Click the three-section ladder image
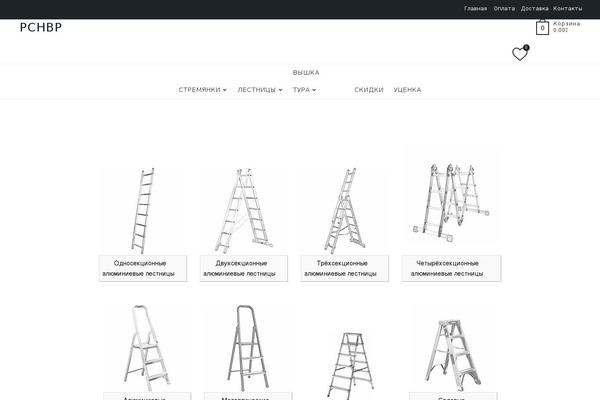The image size is (600, 400). tap(345, 211)
